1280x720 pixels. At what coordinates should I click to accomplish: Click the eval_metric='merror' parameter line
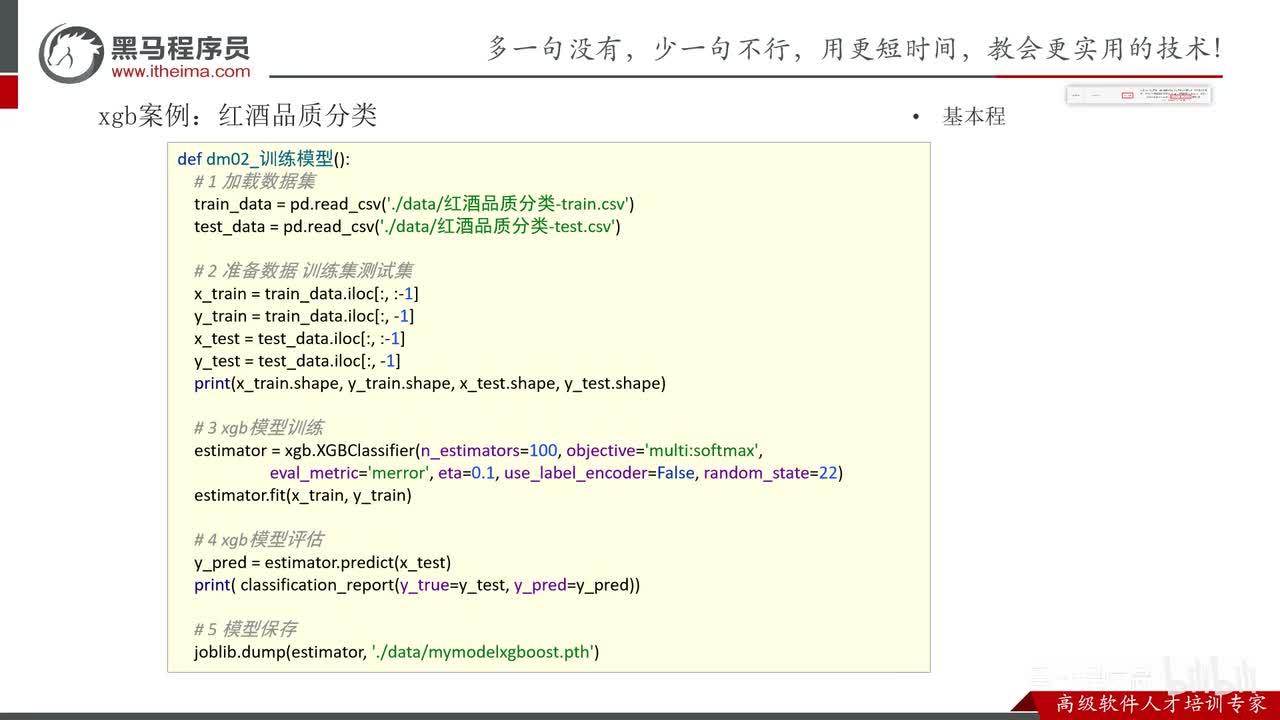click(556, 472)
